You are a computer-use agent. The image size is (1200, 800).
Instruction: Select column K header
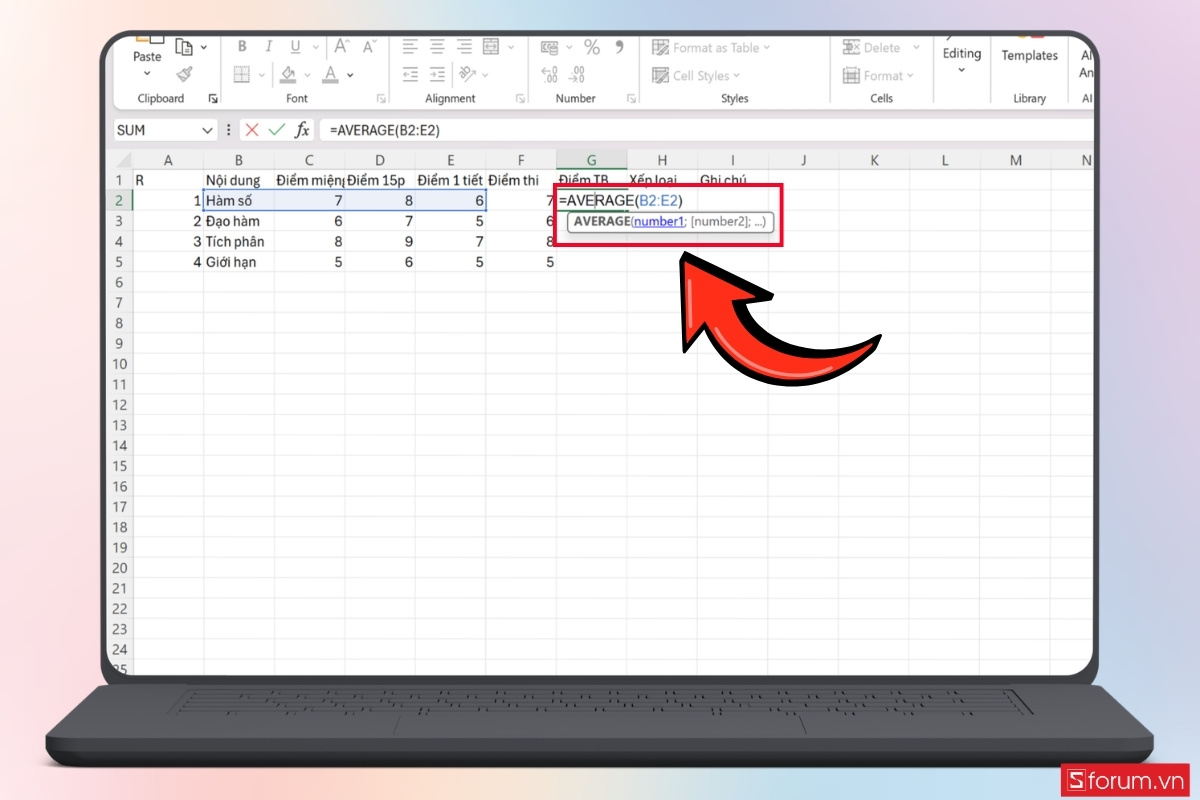pos(874,160)
